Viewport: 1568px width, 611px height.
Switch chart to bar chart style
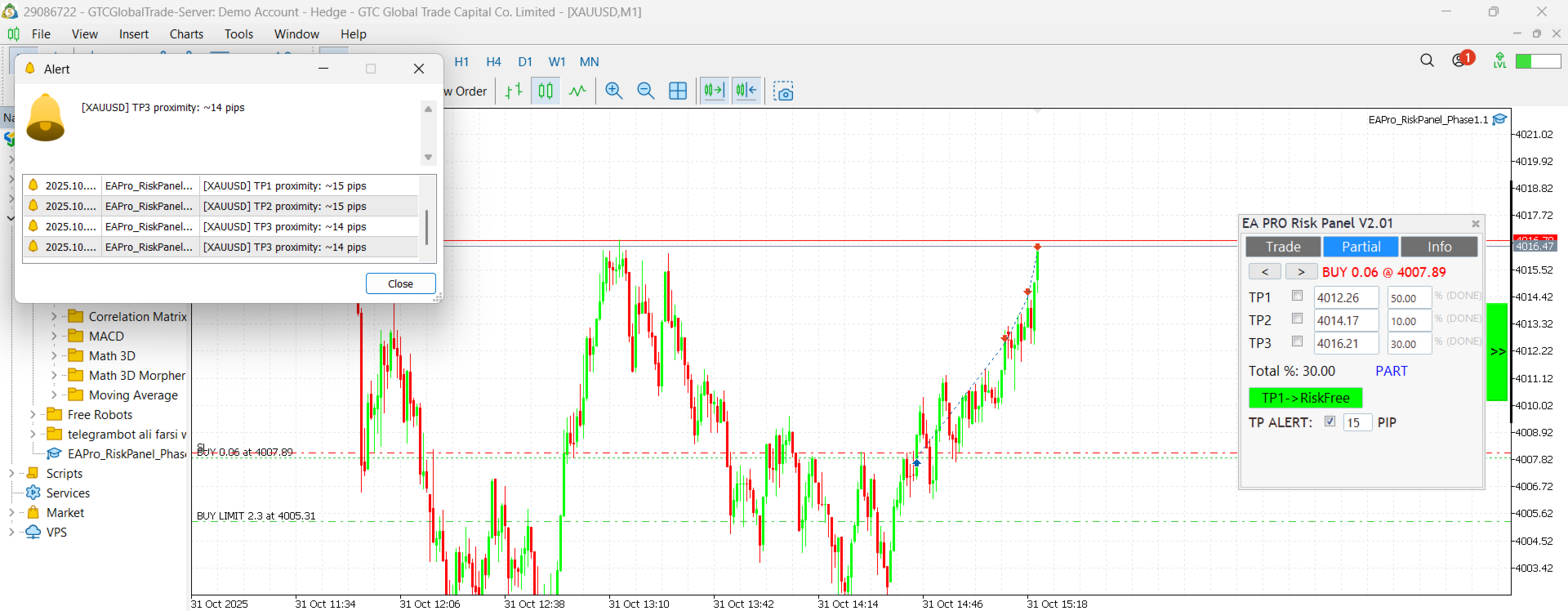[x=514, y=91]
